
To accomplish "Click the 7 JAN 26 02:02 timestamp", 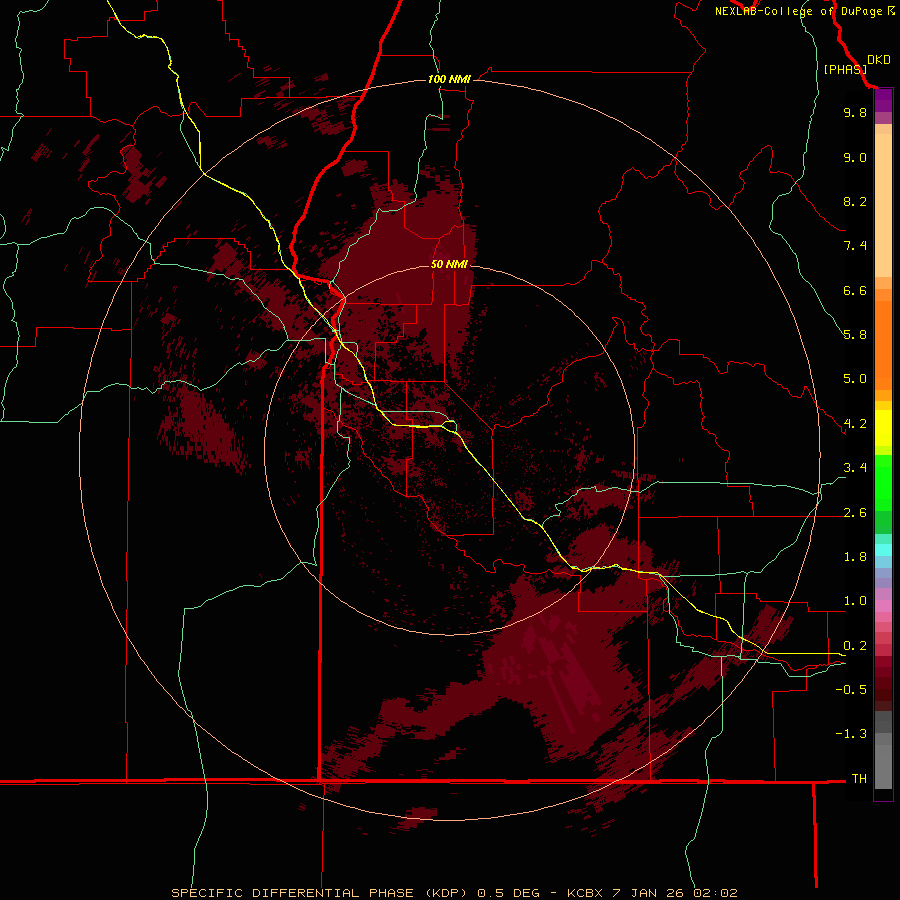I will pos(676,893).
